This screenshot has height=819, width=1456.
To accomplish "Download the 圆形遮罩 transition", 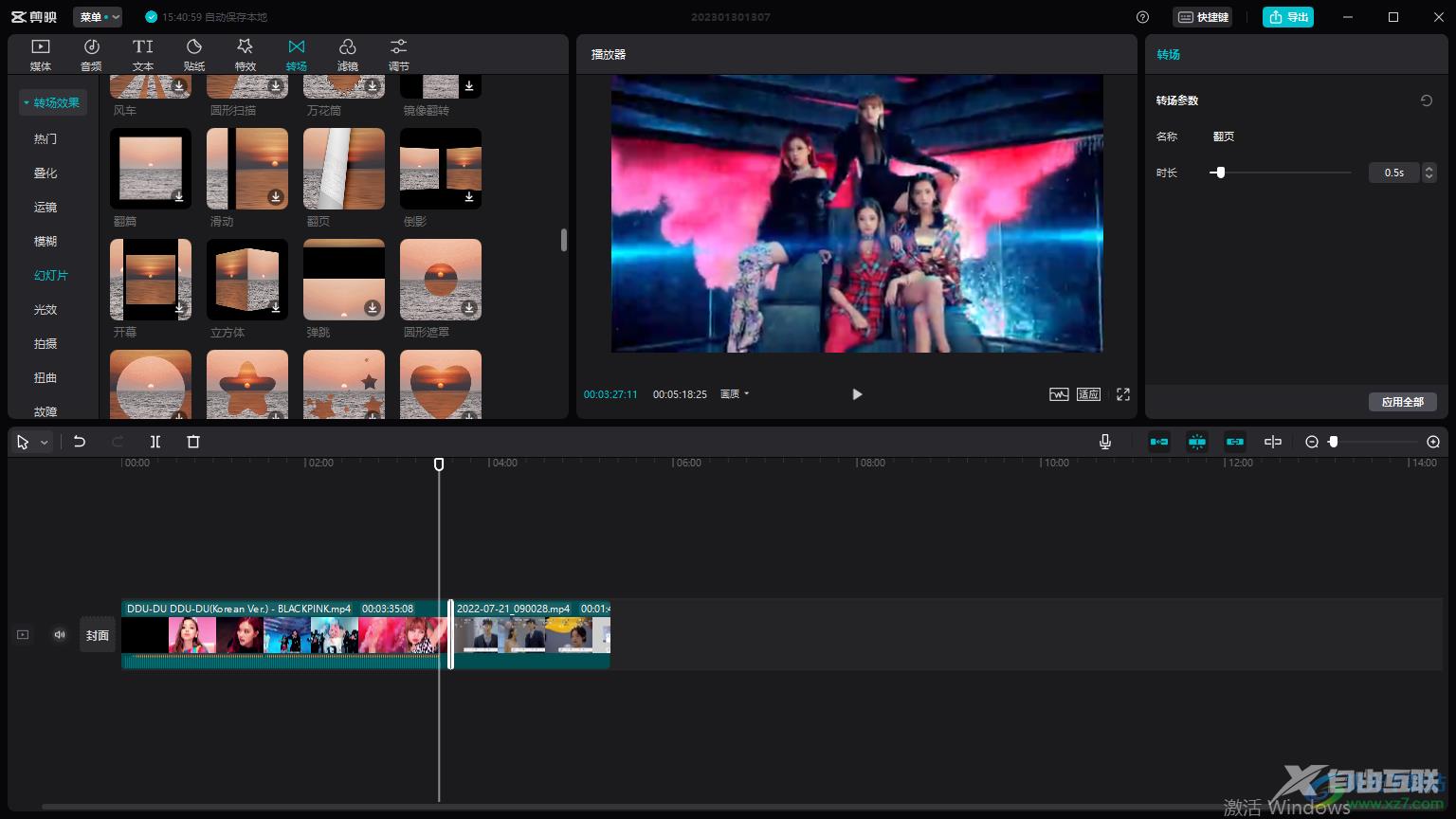I will (468, 307).
